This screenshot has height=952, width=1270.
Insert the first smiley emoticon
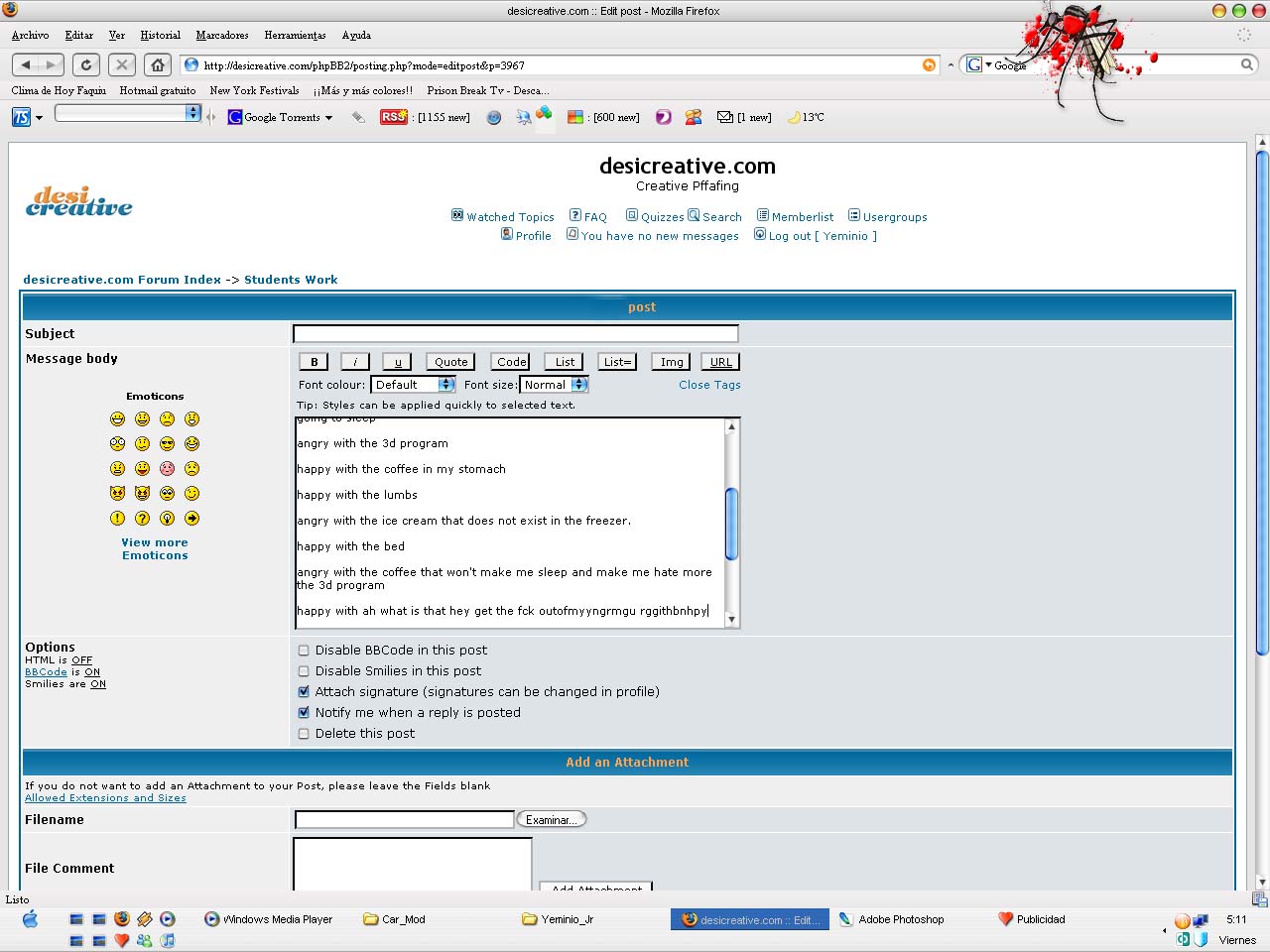(118, 419)
